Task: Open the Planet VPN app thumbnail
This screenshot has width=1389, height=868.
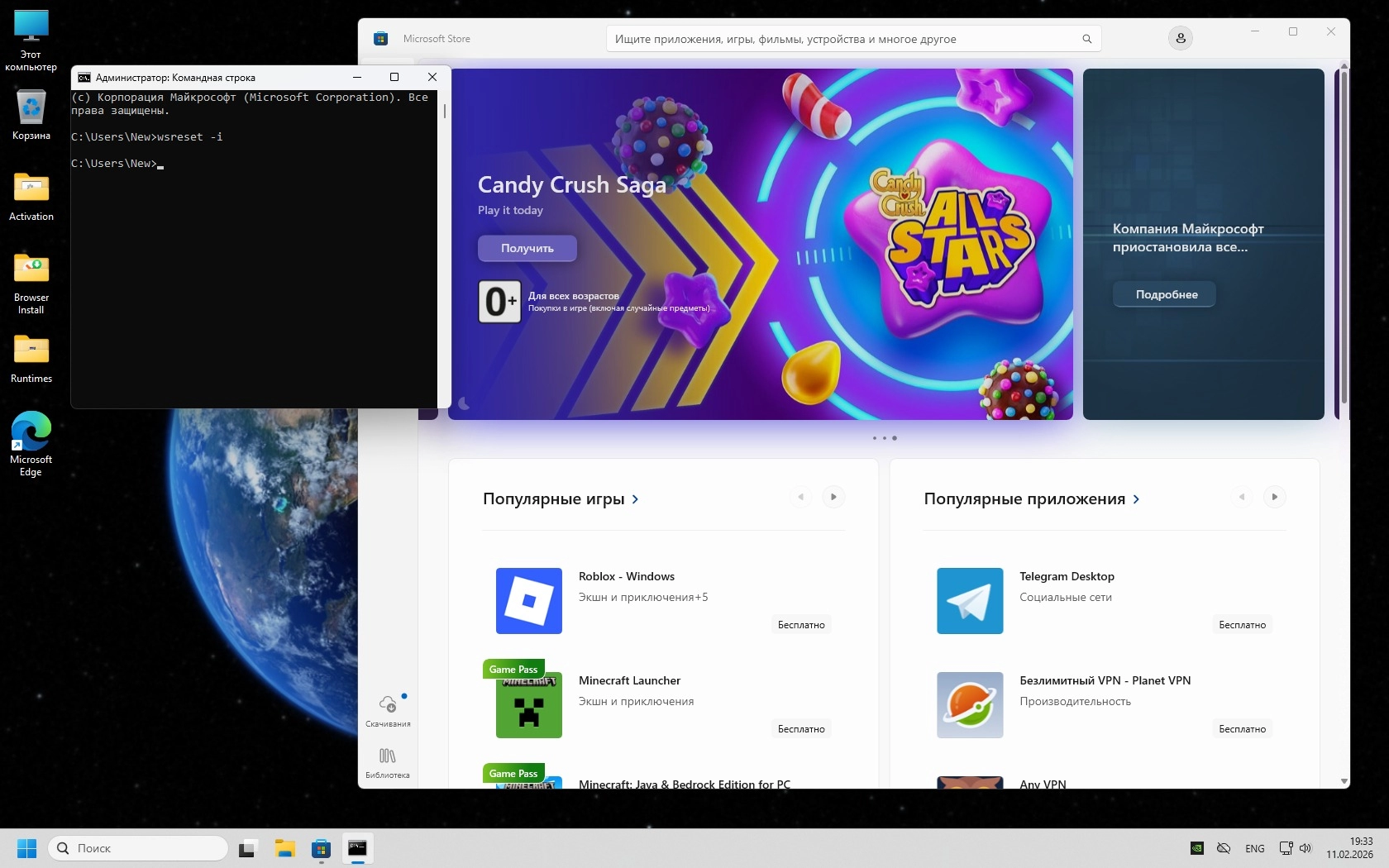Action: point(970,705)
